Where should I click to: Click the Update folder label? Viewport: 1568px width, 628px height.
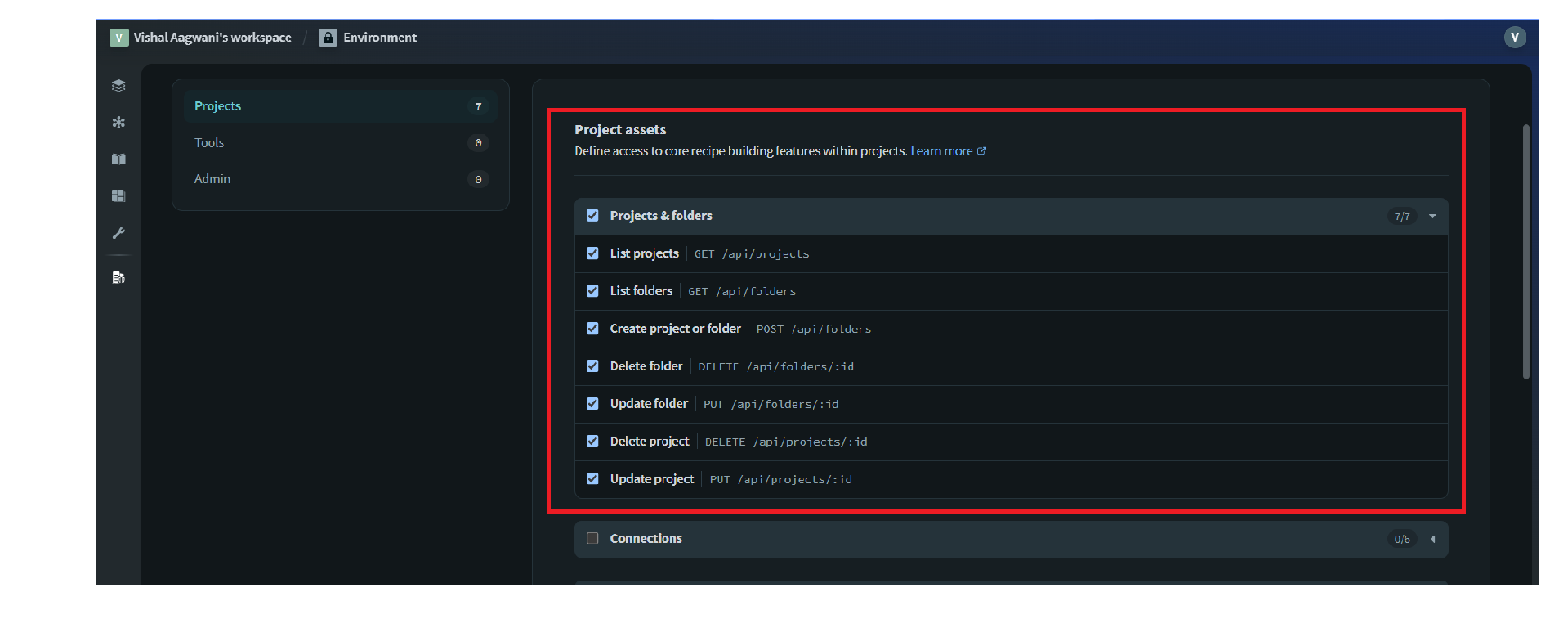coord(649,404)
